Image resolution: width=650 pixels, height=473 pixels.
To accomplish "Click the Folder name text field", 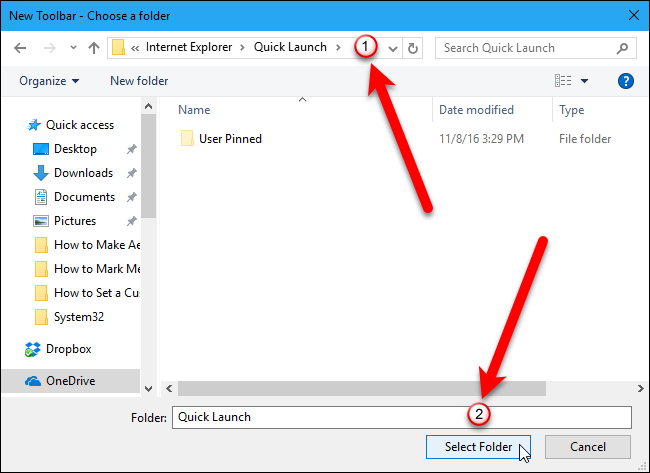I will pyautogui.click(x=401, y=416).
